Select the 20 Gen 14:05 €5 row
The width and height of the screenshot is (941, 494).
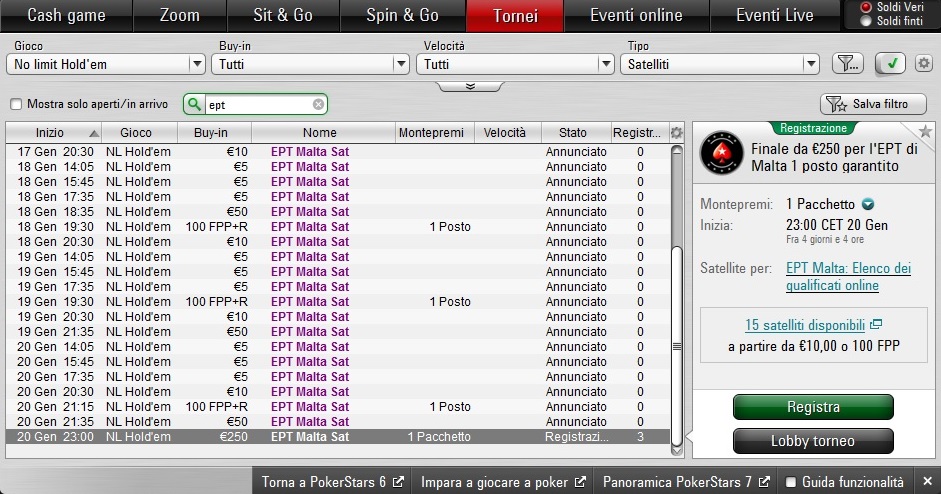coord(338,347)
